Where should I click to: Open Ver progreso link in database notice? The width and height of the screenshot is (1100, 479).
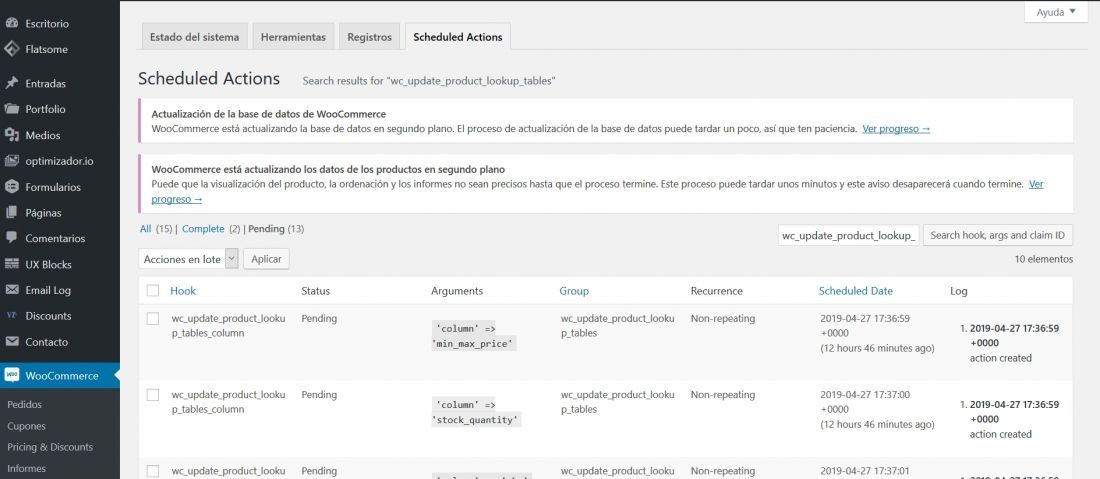896,129
